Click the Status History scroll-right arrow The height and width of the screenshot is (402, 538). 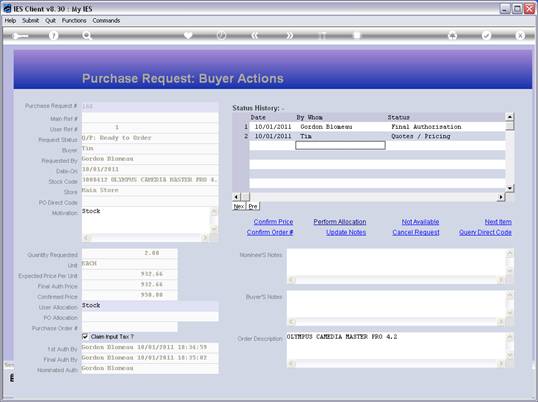click(501, 197)
